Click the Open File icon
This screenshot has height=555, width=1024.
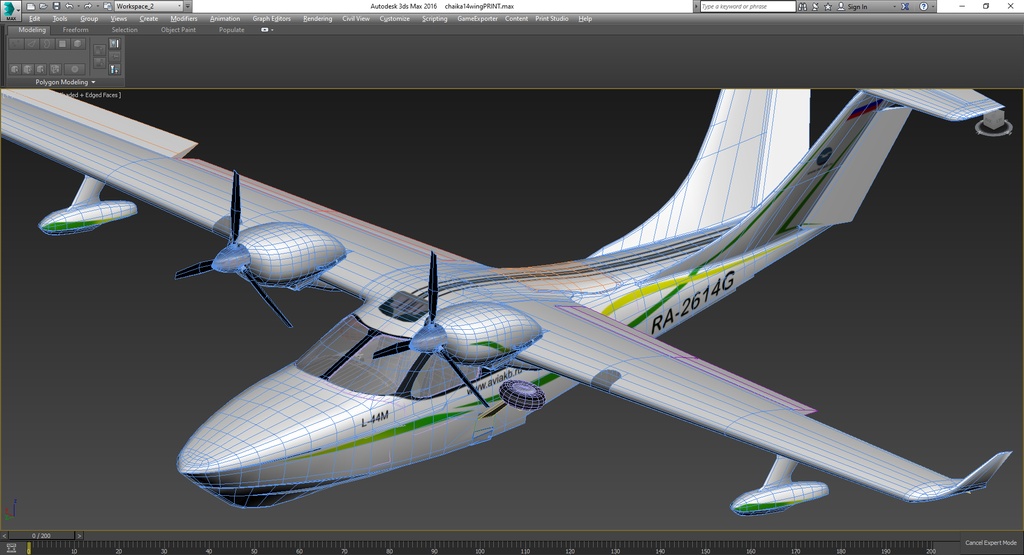[43, 7]
